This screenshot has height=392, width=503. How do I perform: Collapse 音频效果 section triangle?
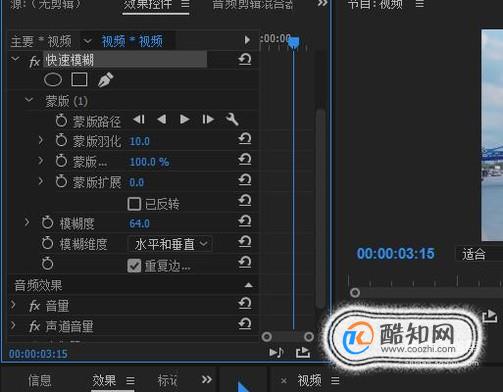pyautogui.click(x=248, y=285)
